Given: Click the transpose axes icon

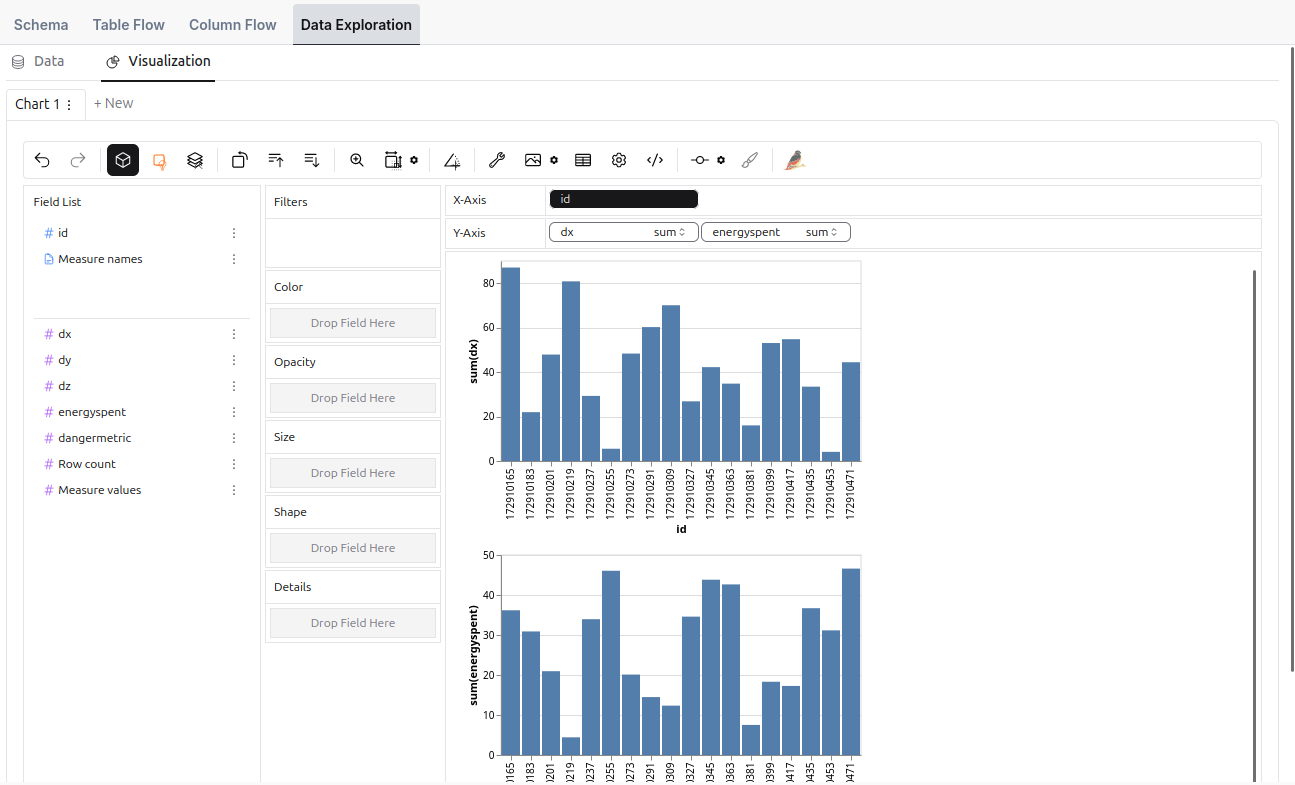Looking at the screenshot, I should coord(240,160).
